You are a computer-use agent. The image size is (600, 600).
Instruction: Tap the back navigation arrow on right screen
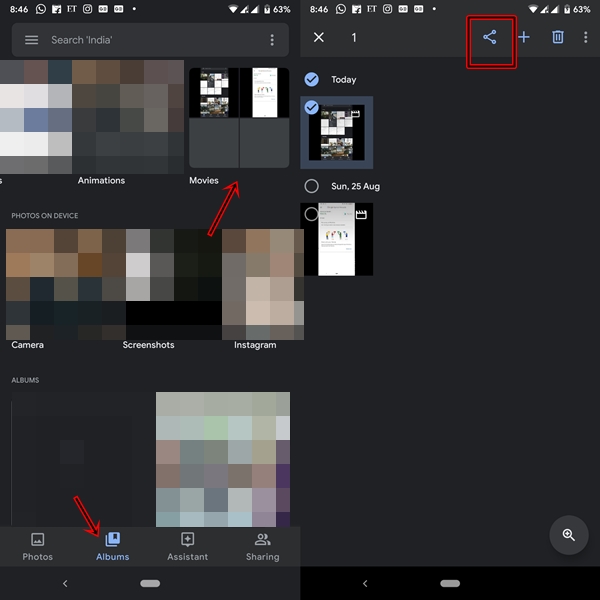point(365,583)
